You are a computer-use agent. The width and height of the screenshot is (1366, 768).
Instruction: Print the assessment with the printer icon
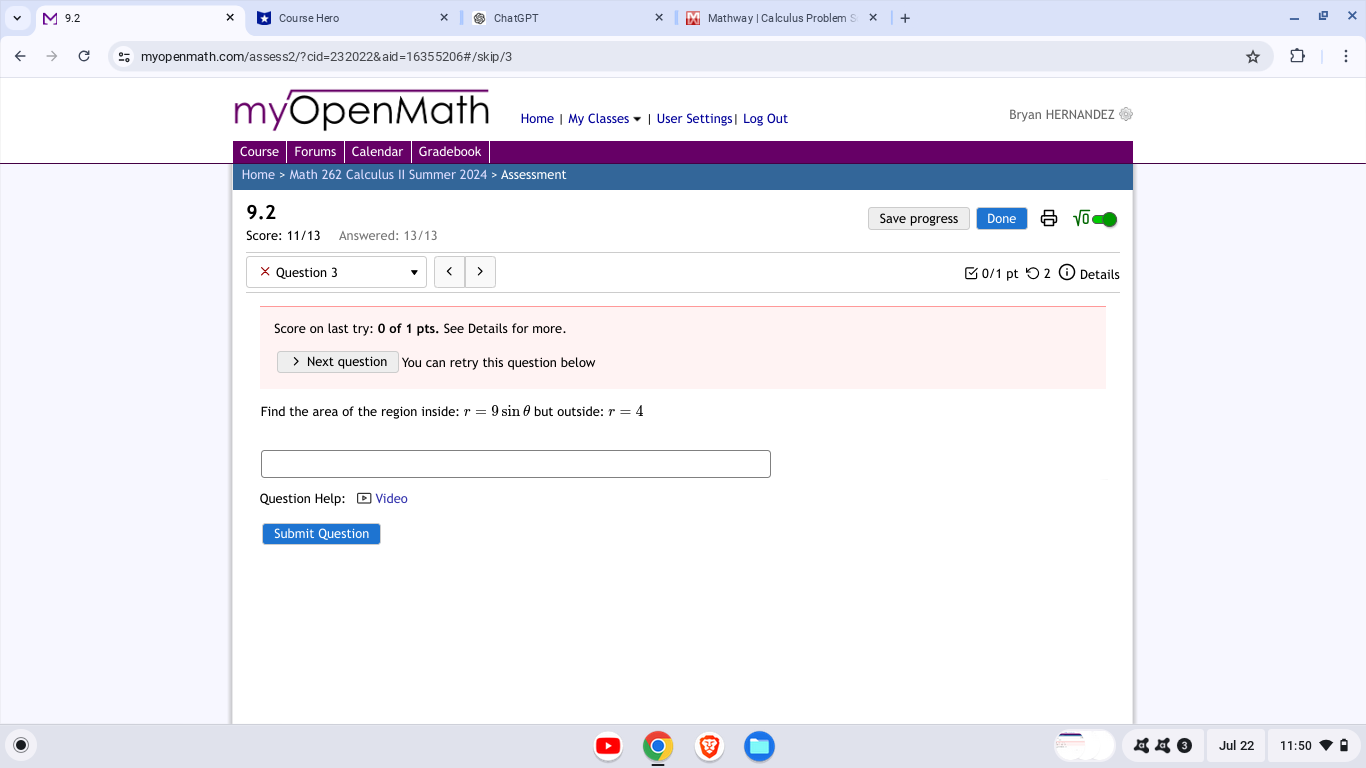[x=1049, y=218]
